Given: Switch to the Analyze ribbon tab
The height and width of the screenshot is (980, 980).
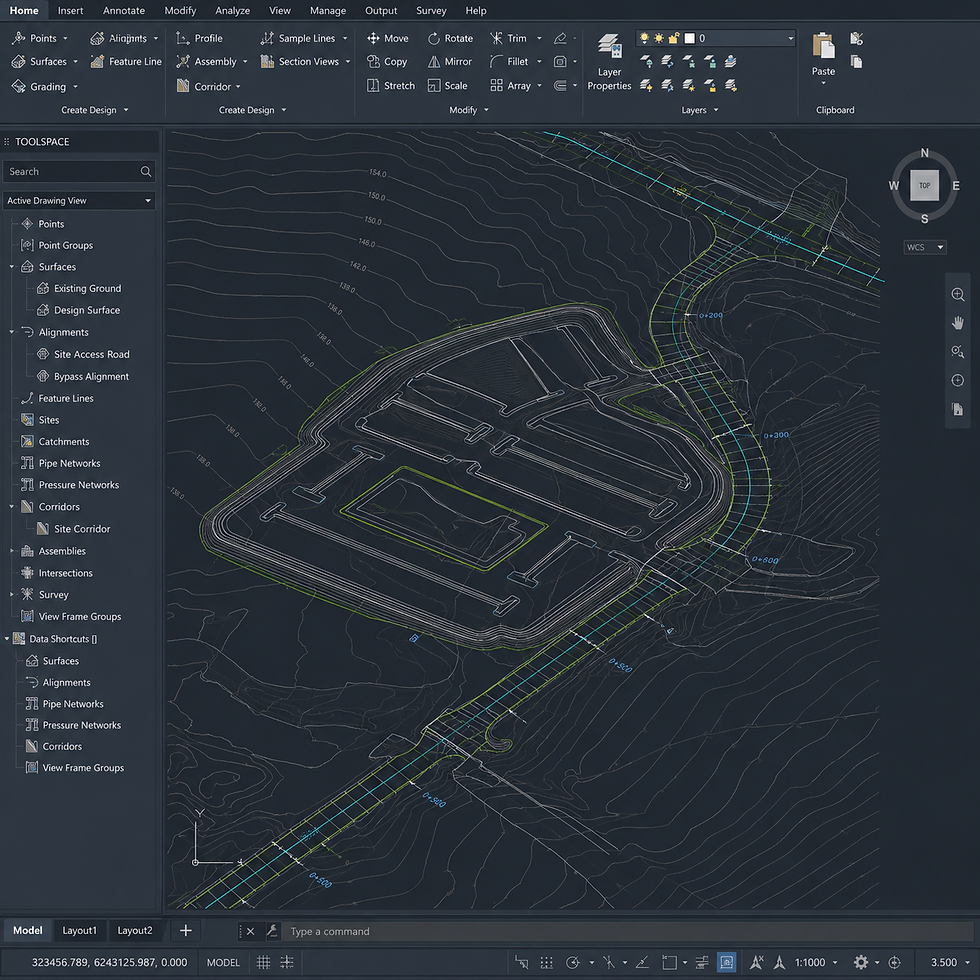Looking at the screenshot, I should (x=232, y=11).
